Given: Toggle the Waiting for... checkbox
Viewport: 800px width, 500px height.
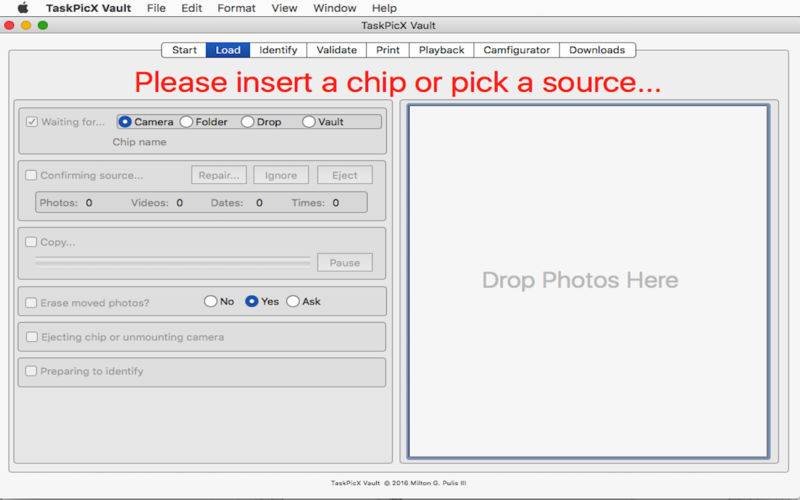Looking at the screenshot, I should [32, 121].
